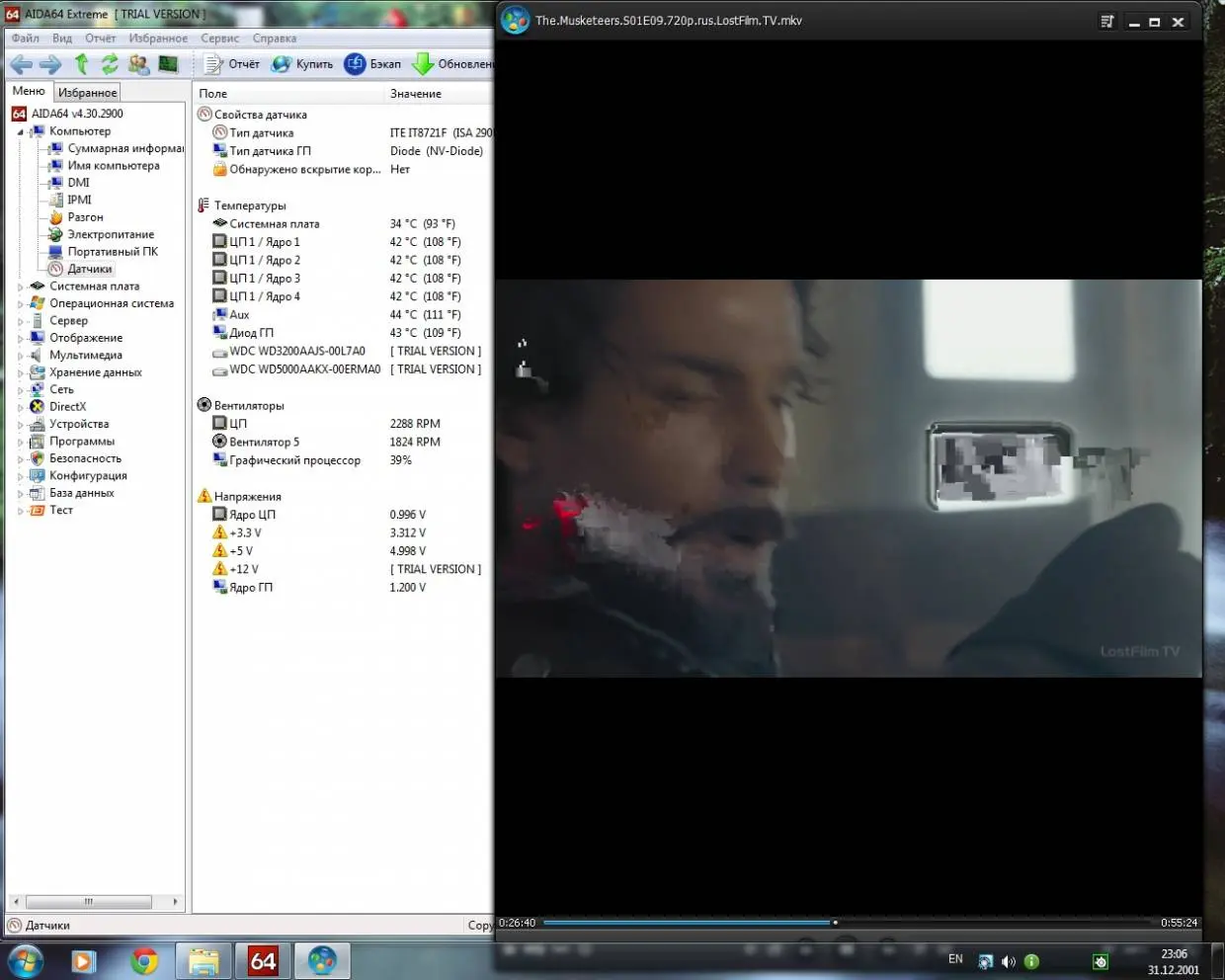
Task: Click the Тест tree icon
Action: [37, 511]
